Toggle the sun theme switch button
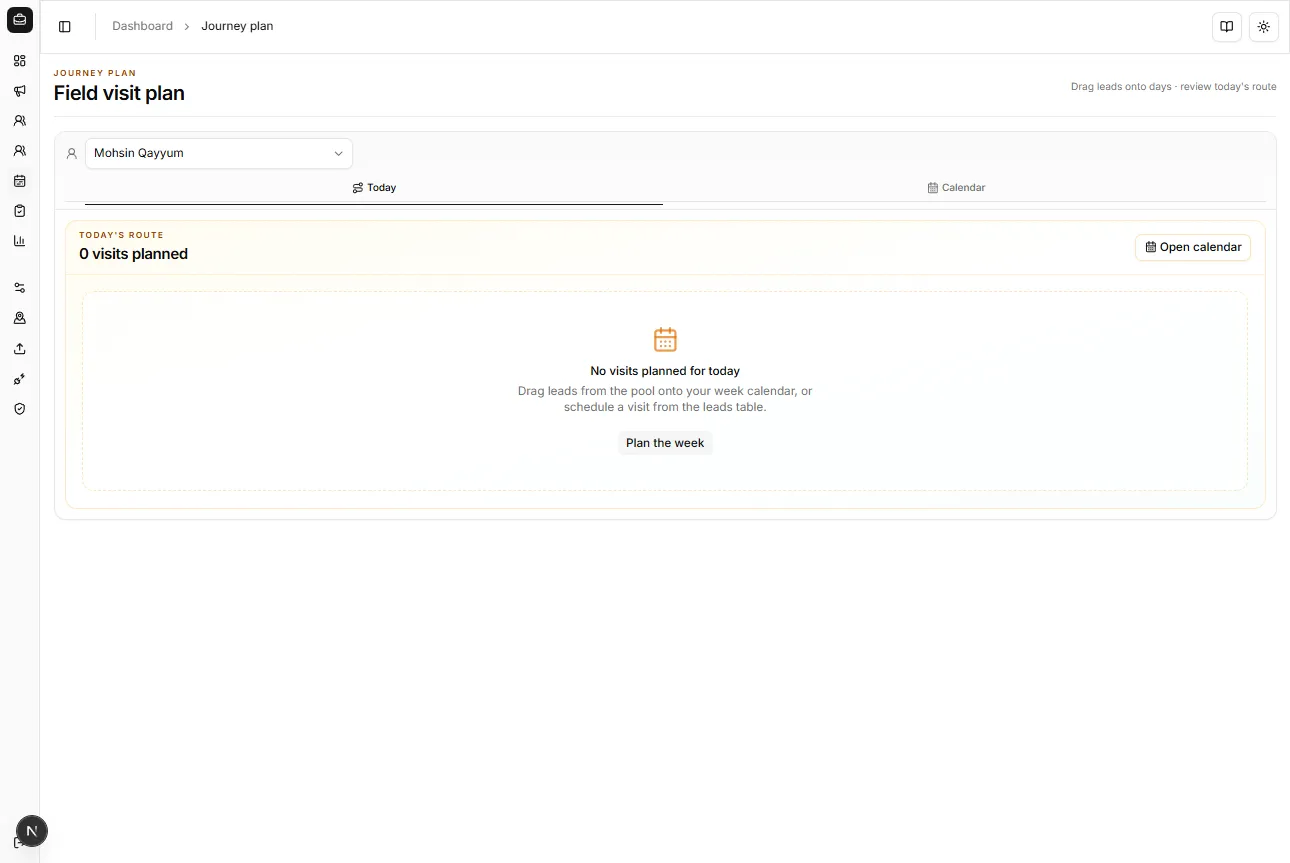Screen dimensions: 1290x863 (x=1264, y=27)
